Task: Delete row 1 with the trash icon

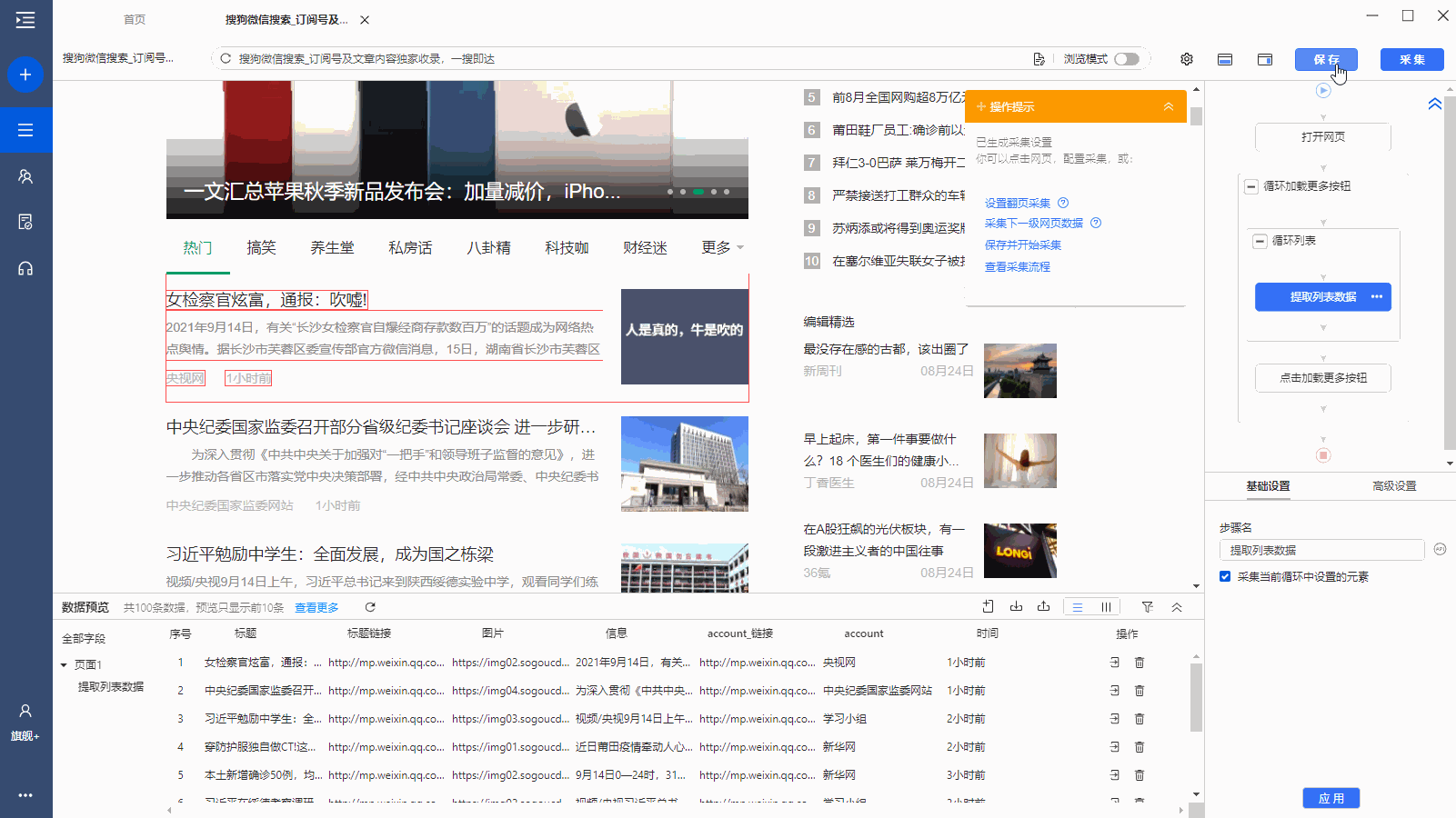Action: pyautogui.click(x=1140, y=663)
